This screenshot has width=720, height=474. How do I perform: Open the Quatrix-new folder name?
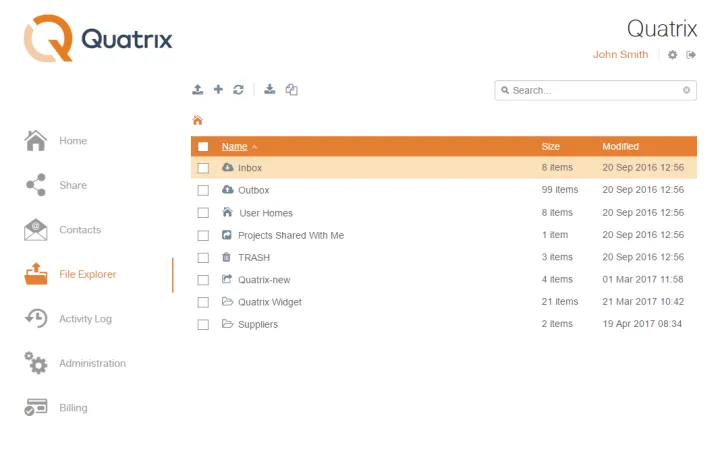coord(264,280)
